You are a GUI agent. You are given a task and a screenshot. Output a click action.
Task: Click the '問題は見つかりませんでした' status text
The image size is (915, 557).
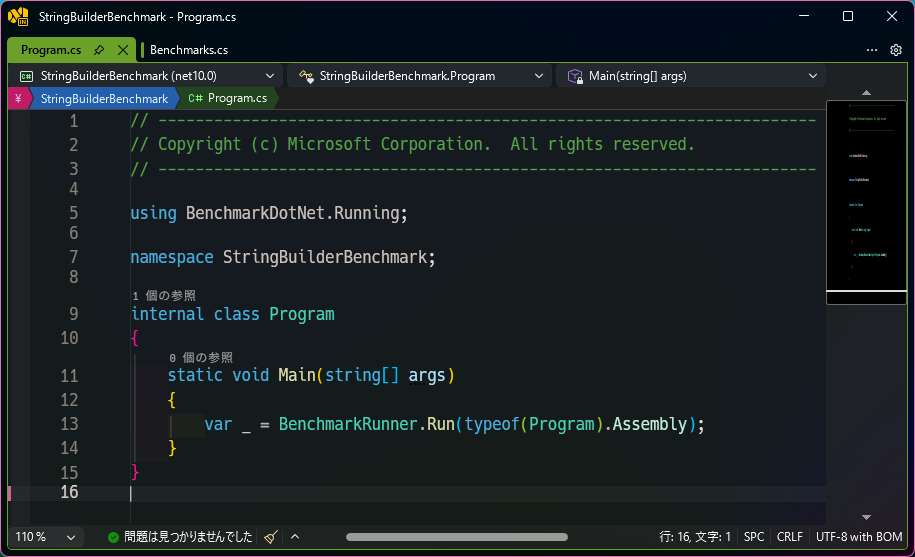188,537
